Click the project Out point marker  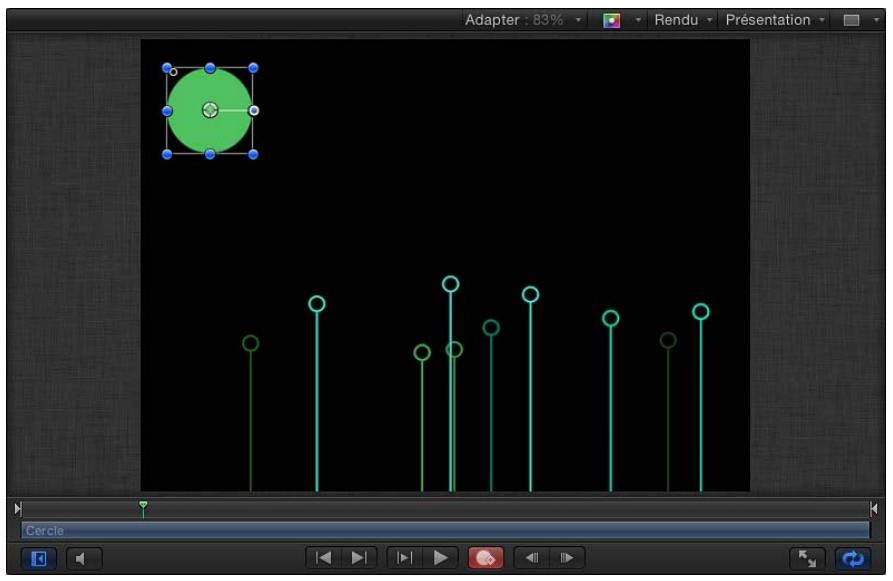coord(874,508)
